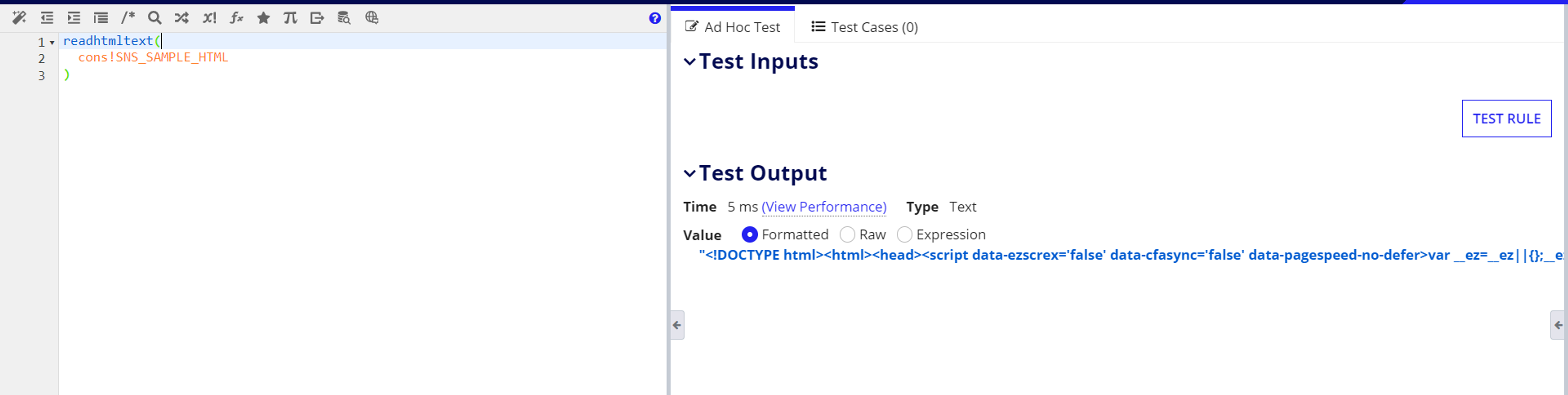
Task: Click the Test Output heading
Action: pyautogui.click(x=763, y=173)
